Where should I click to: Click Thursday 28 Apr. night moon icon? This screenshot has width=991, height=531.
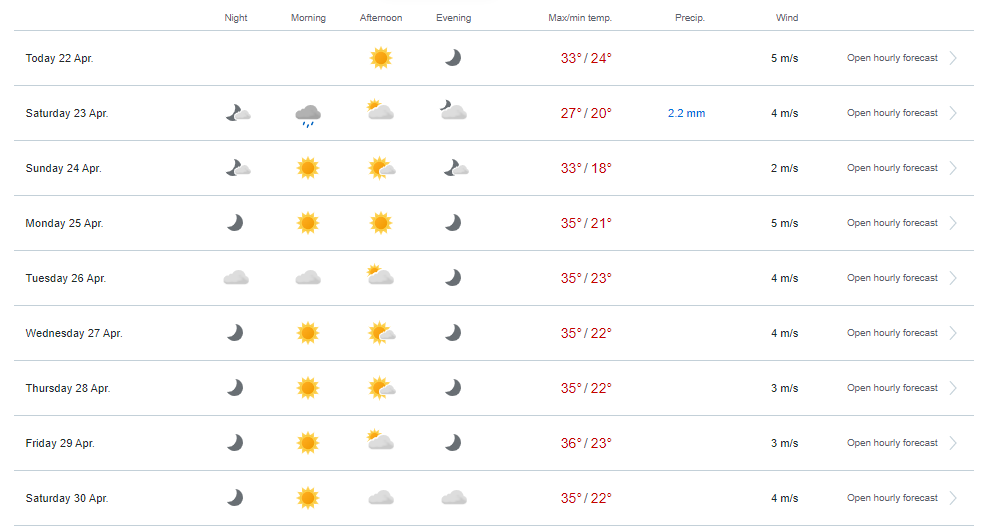point(235,388)
